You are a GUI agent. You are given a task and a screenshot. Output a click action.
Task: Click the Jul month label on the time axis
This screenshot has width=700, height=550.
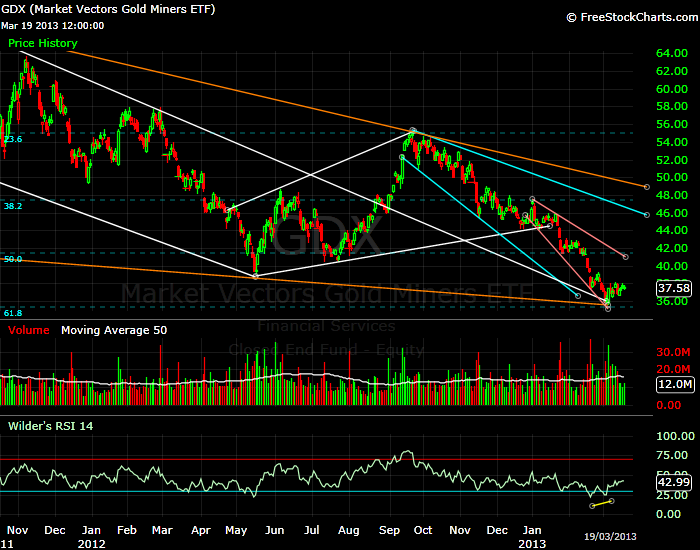pyautogui.click(x=312, y=530)
